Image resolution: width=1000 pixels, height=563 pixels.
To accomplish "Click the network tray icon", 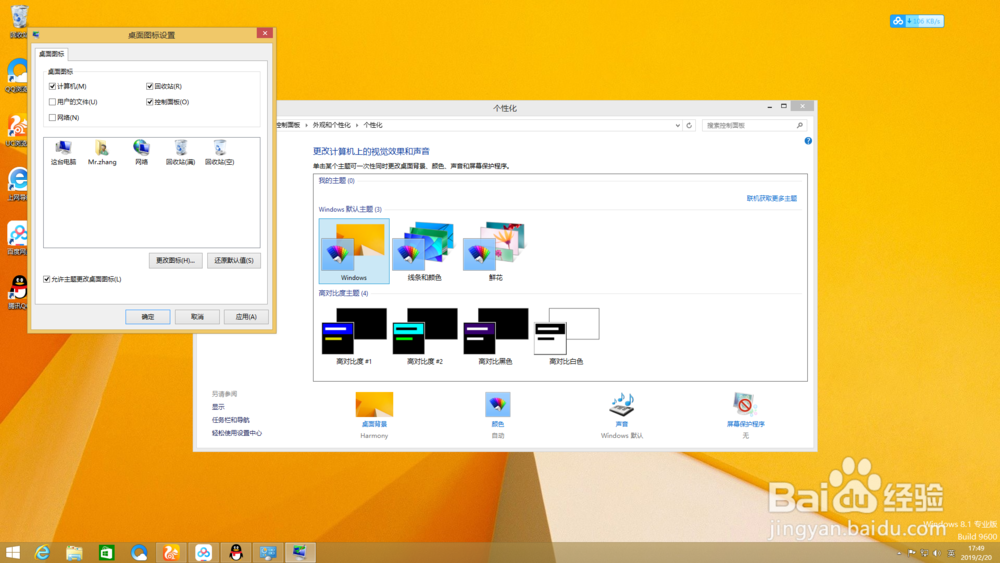I will [x=925, y=553].
